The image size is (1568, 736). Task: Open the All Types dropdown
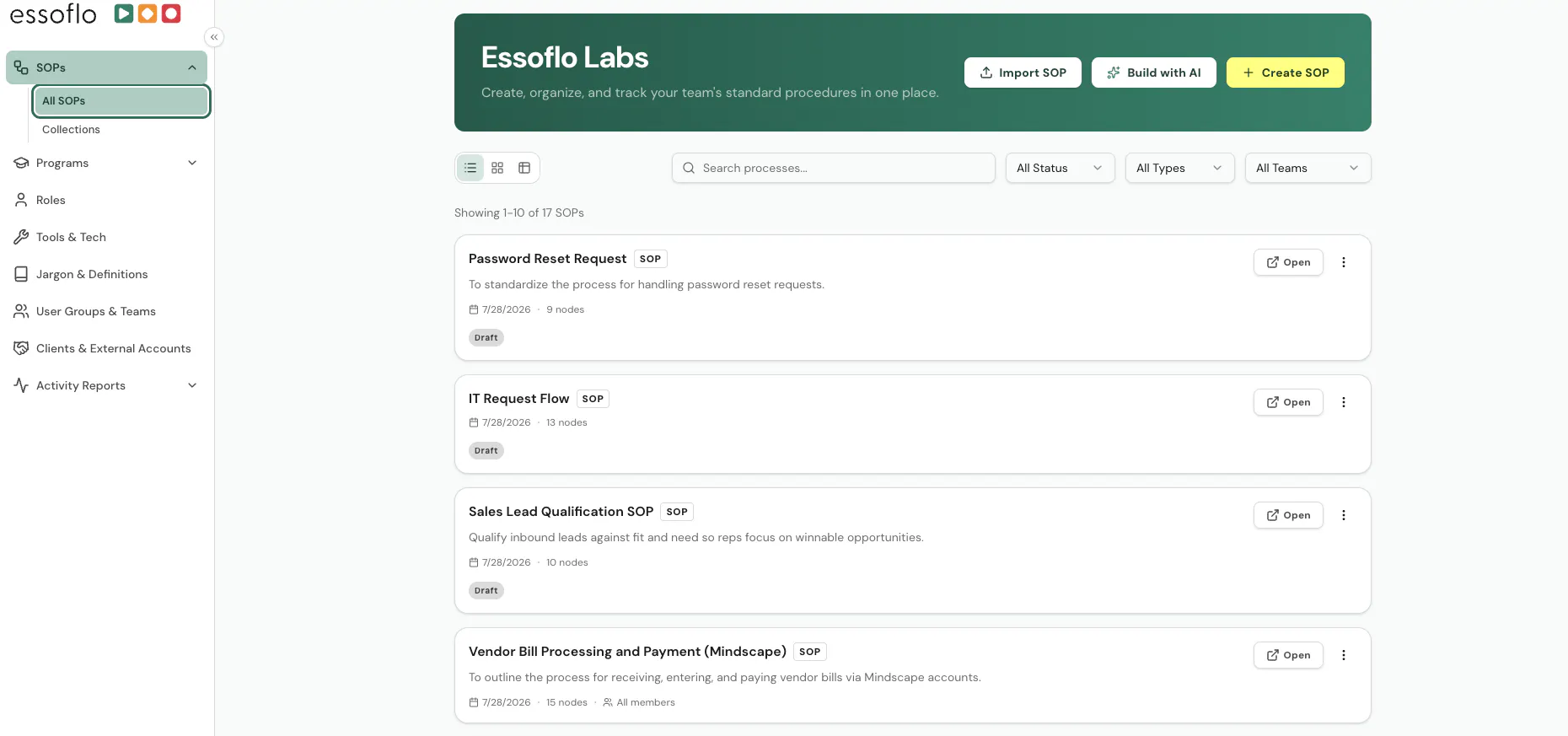click(x=1179, y=168)
